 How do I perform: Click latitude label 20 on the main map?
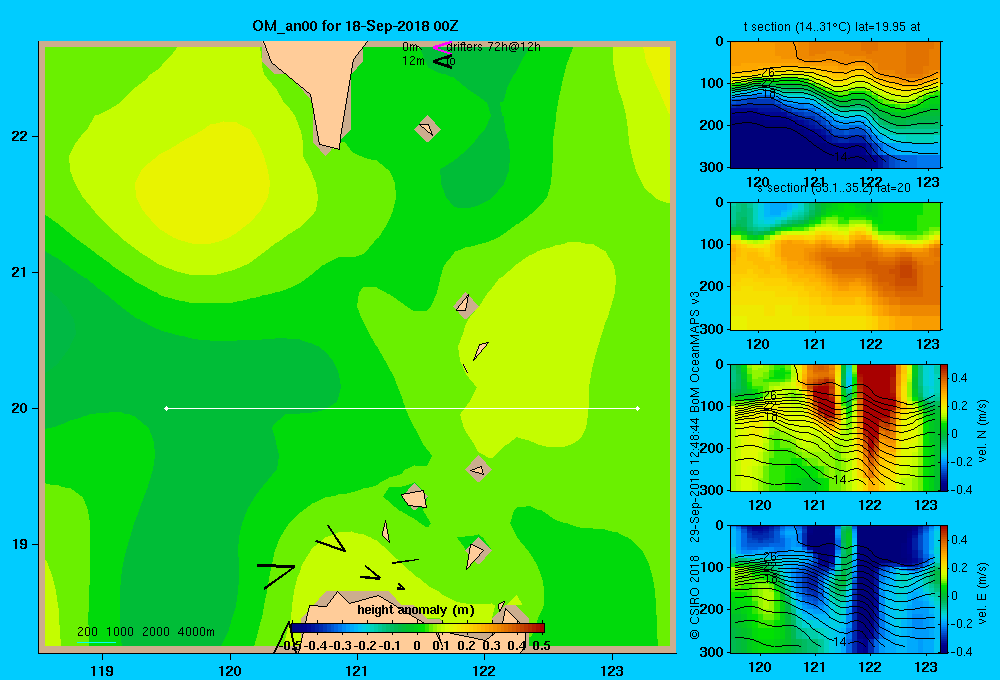[20, 408]
